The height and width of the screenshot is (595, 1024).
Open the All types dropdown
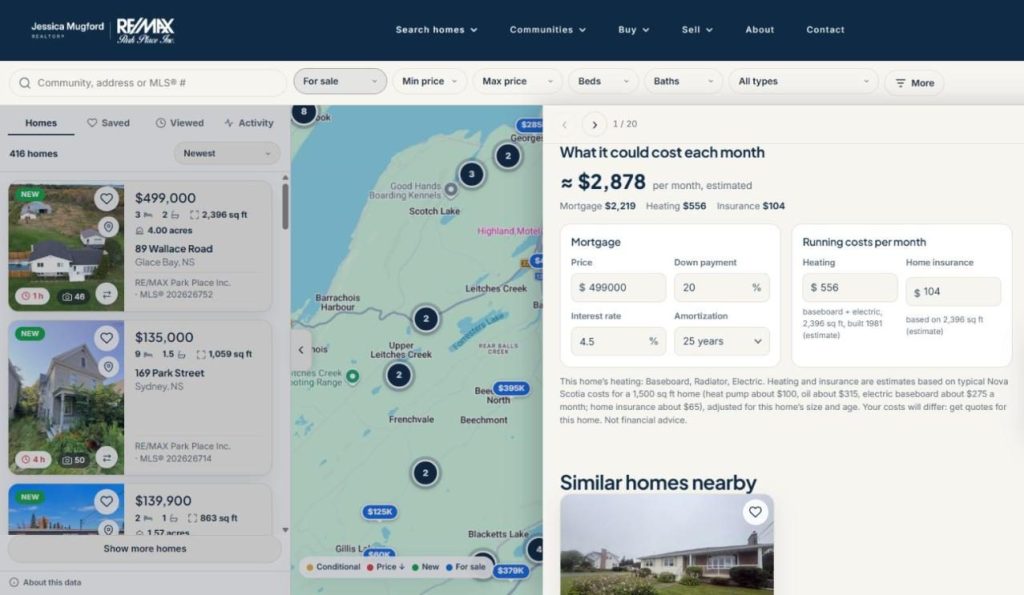(x=803, y=81)
